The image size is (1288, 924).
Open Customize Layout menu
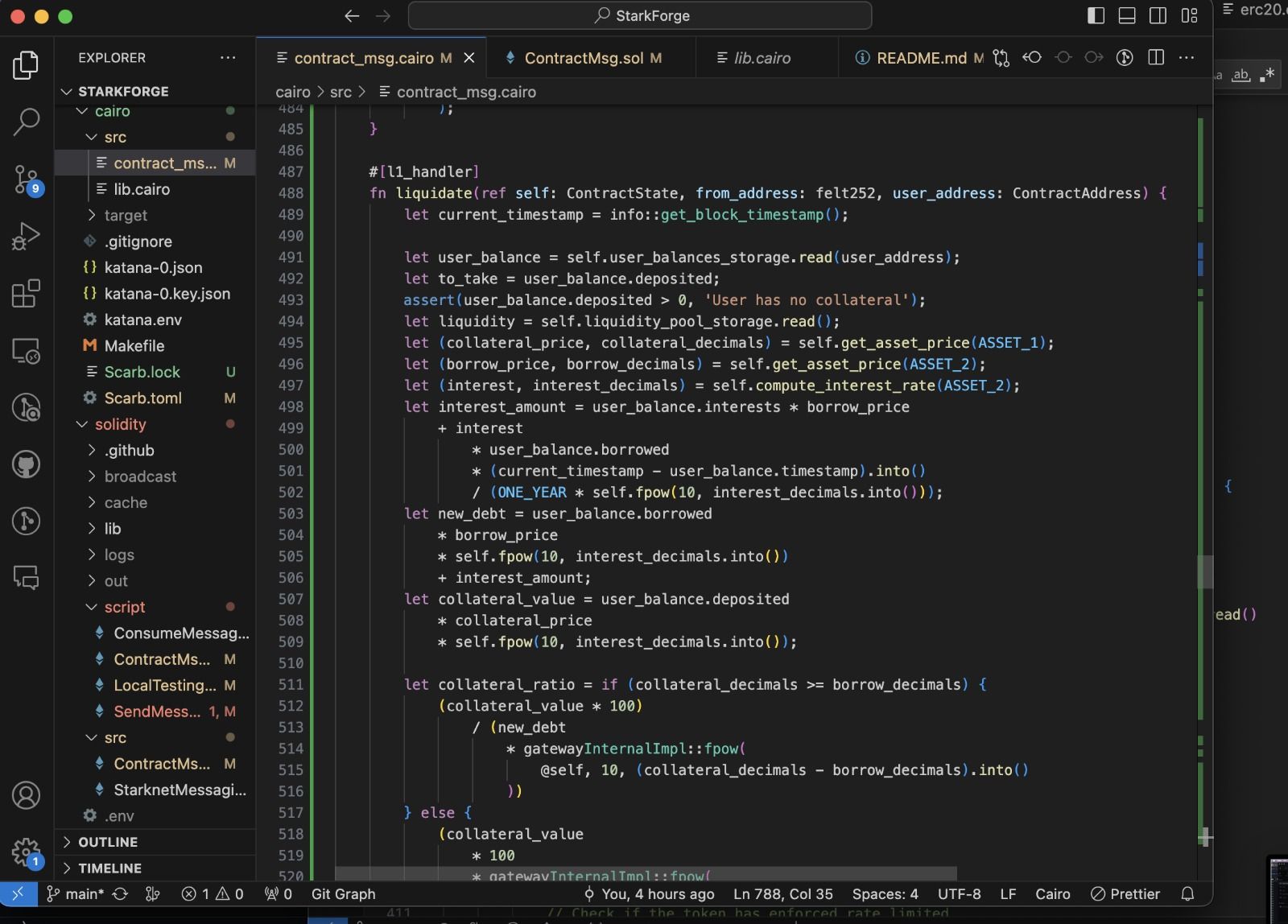1189,15
